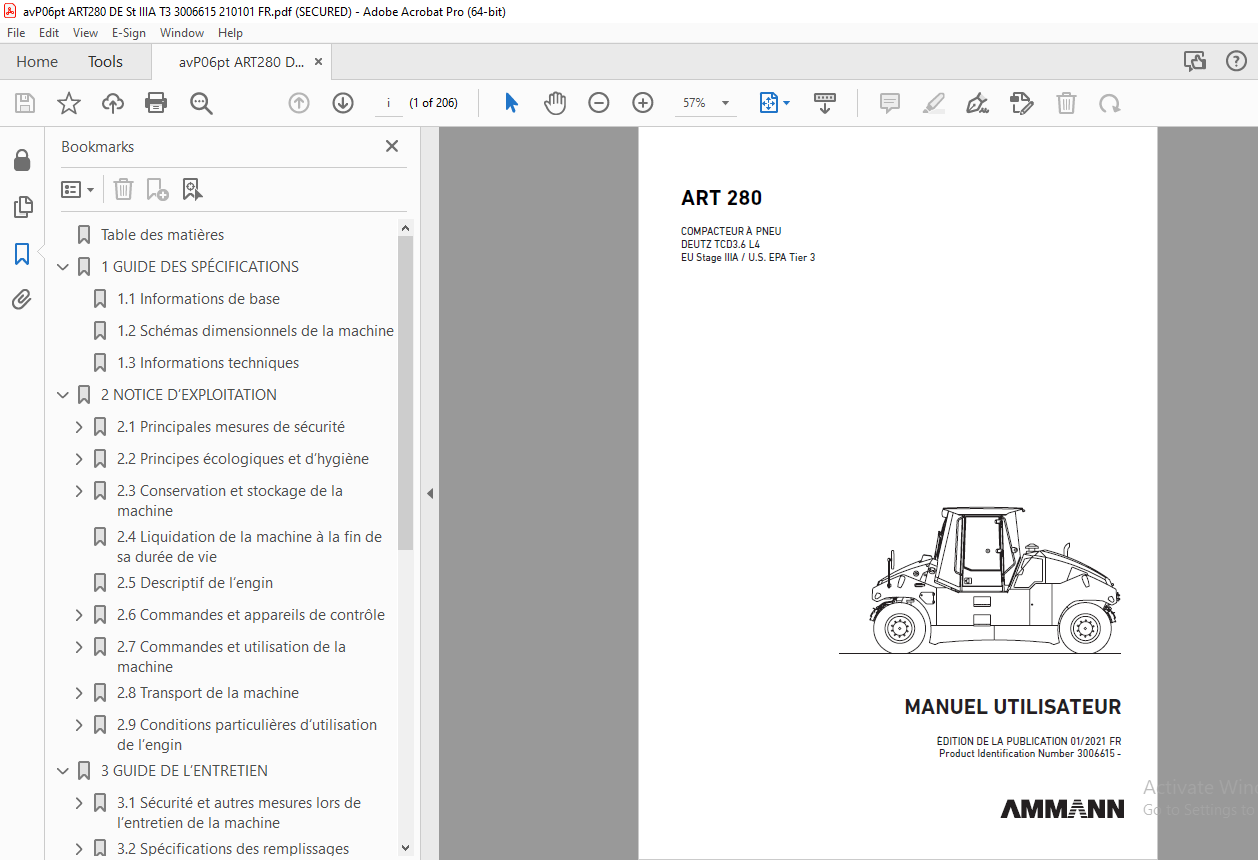Rotate the page with the rotate icon
1258x860 pixels.
1109,103
